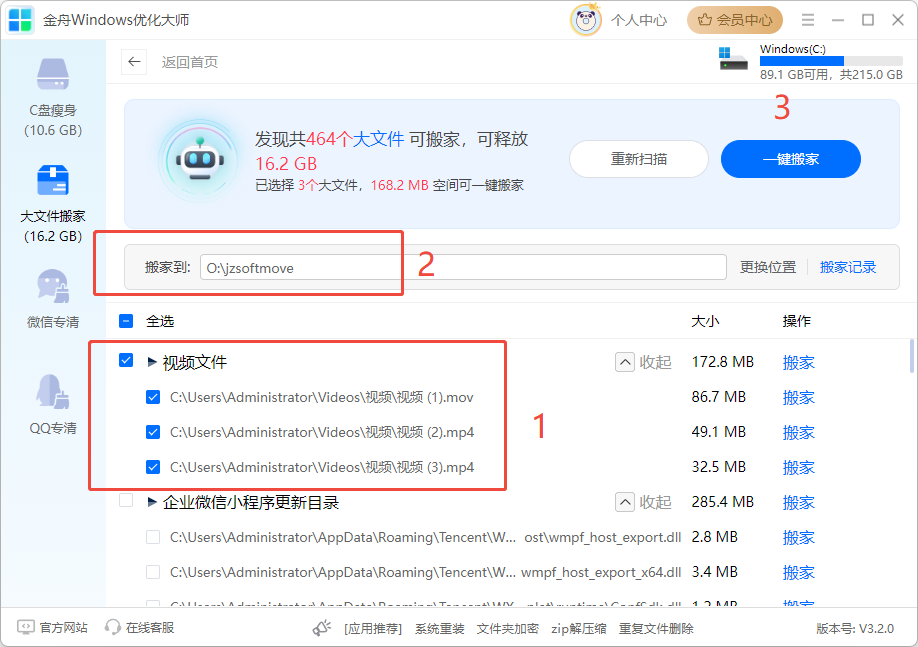918x647 pixels.
Task: Open the QQ专清 cleaning tool
Action: (53, 405)
